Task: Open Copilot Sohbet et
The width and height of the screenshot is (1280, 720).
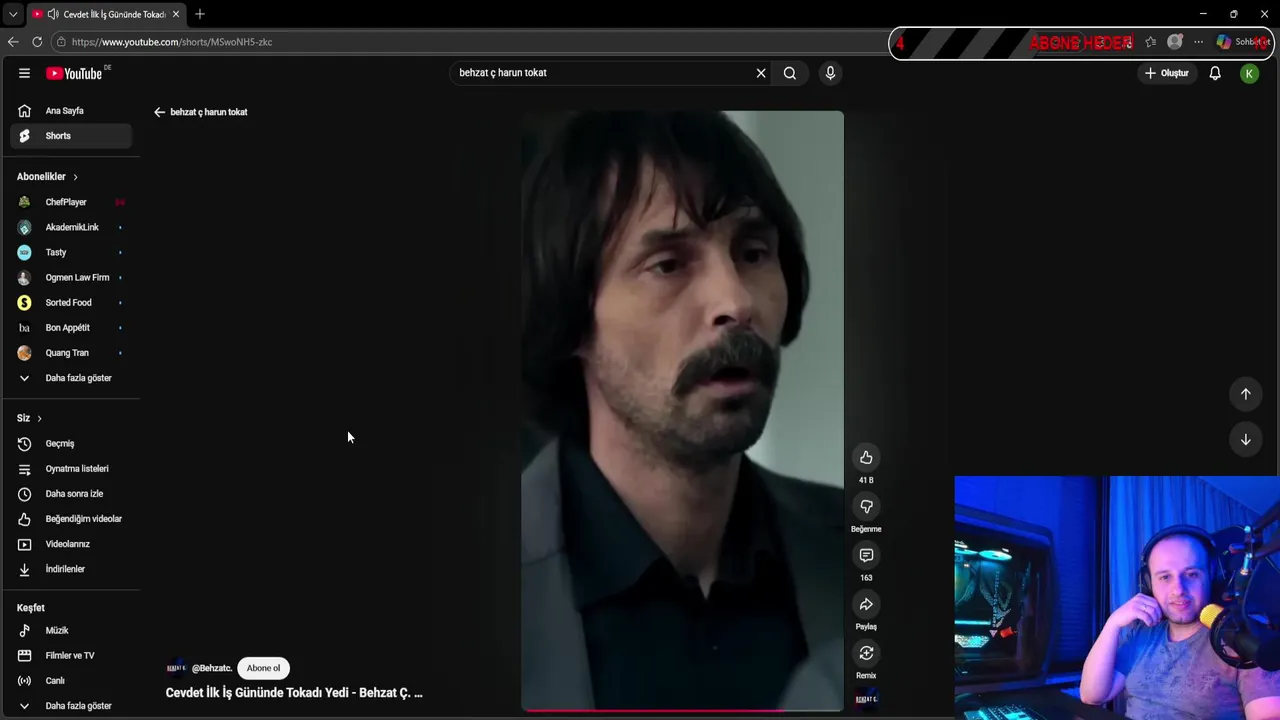Action: [x=1244, y=42]
